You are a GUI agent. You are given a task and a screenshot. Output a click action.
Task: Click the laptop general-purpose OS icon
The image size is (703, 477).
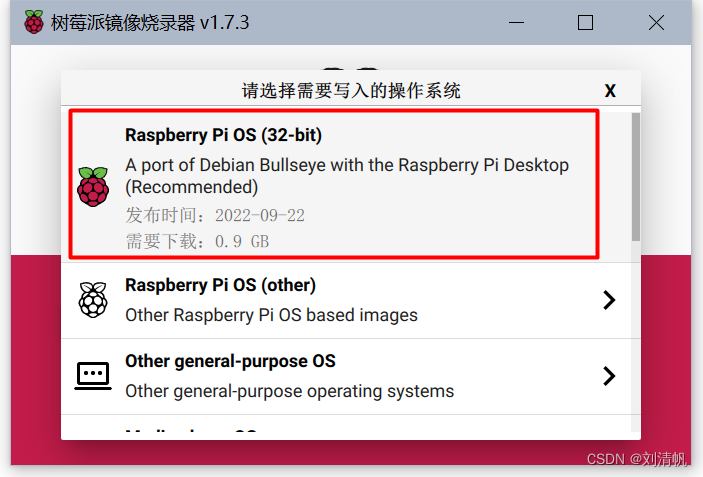click(x=93, y=376)
